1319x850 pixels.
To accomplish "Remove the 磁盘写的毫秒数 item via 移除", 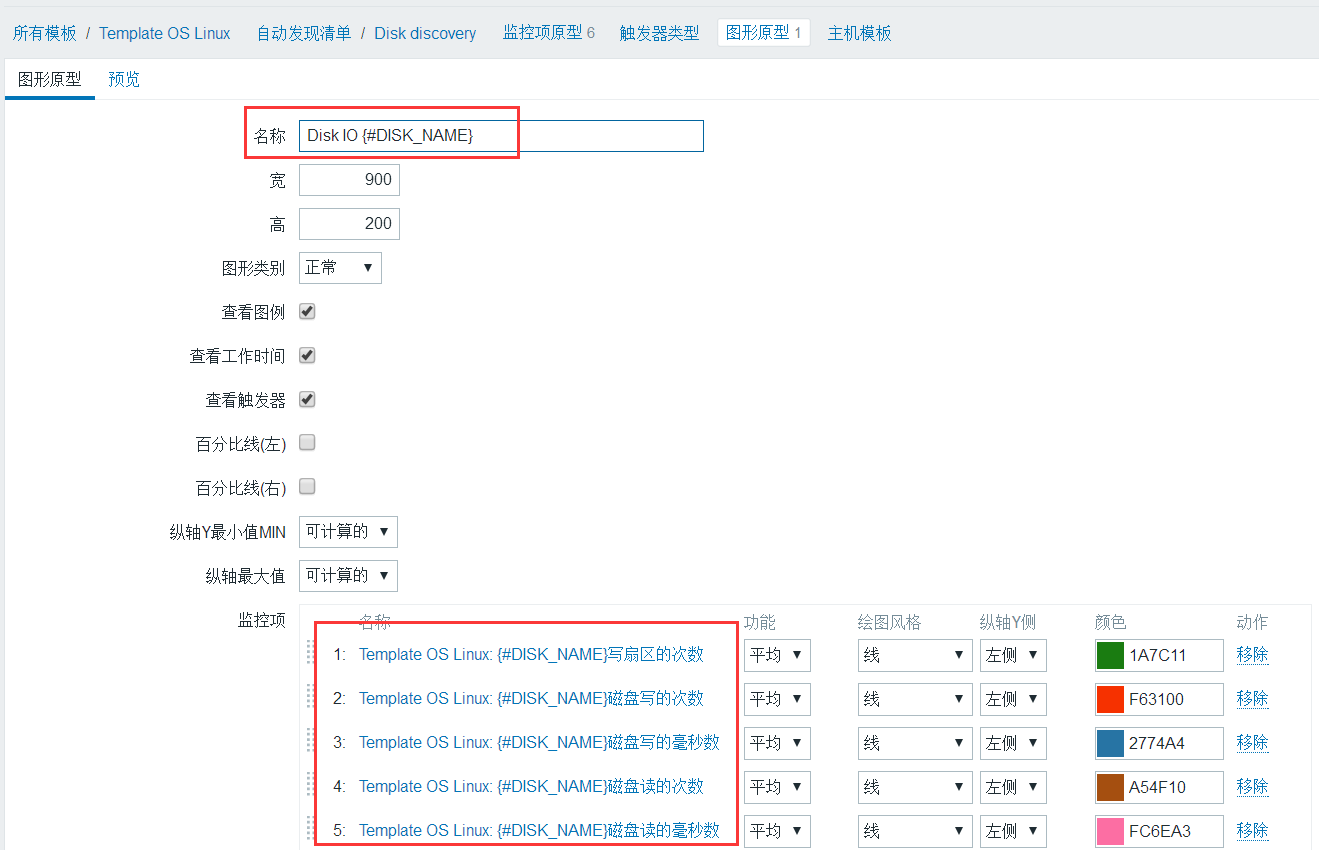I will [1252, 743].
